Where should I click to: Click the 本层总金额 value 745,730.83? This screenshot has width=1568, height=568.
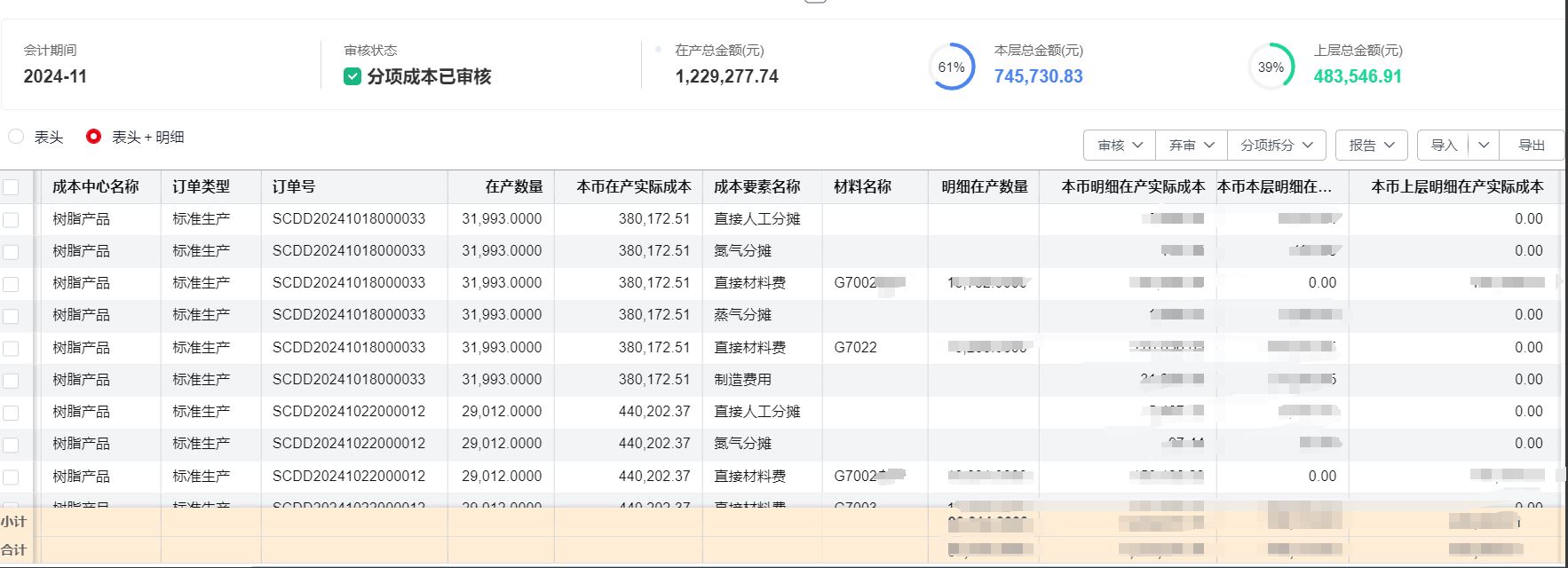click(1038, 76)
